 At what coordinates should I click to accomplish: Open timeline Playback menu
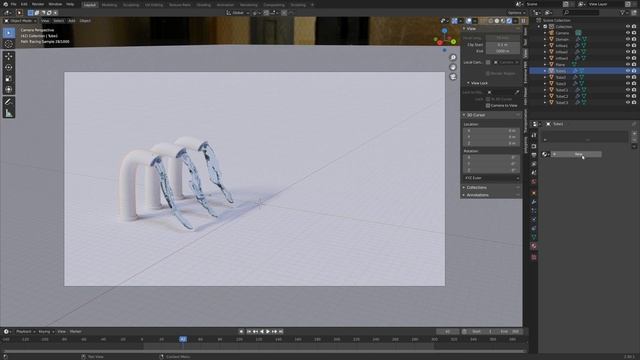(x=25, y=332)
